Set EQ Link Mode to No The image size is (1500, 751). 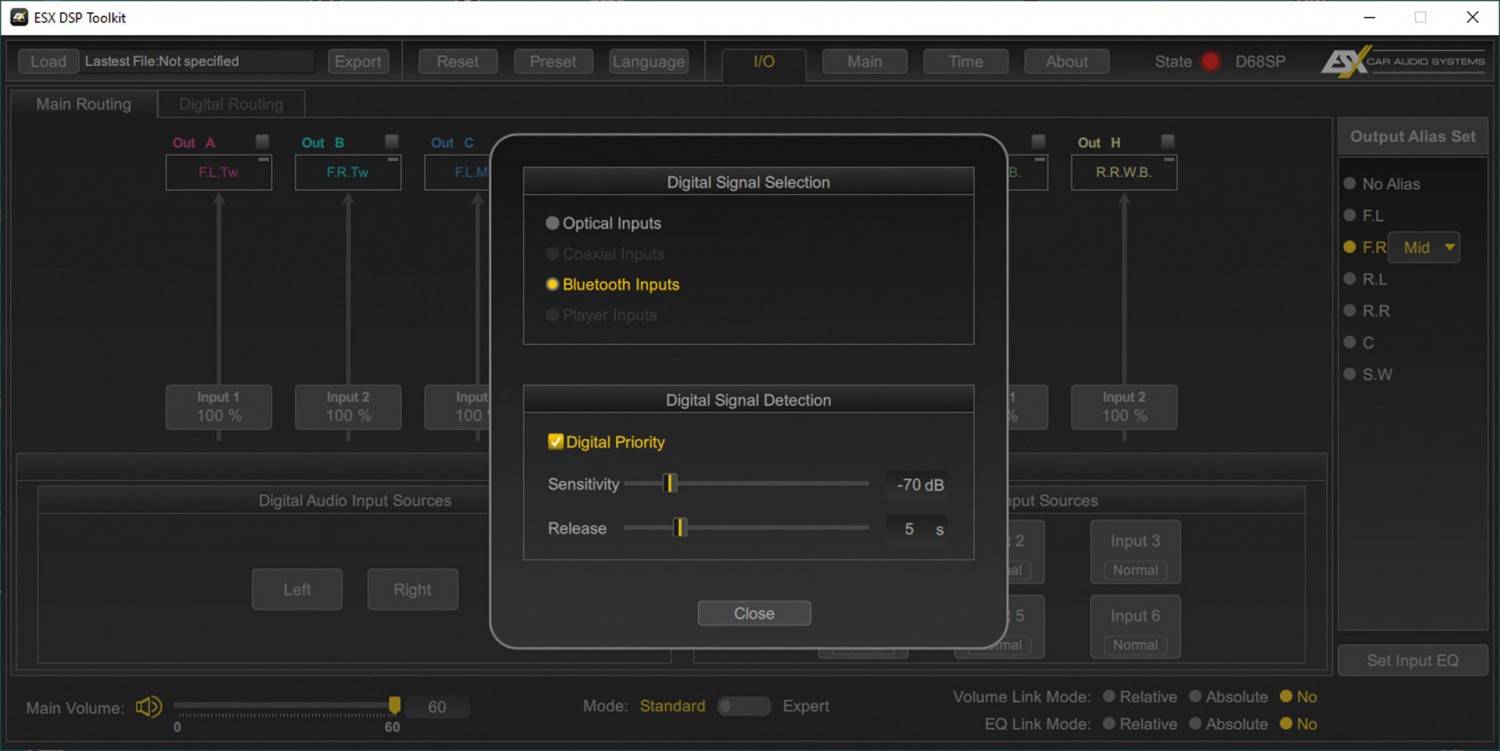point(1298,724)
